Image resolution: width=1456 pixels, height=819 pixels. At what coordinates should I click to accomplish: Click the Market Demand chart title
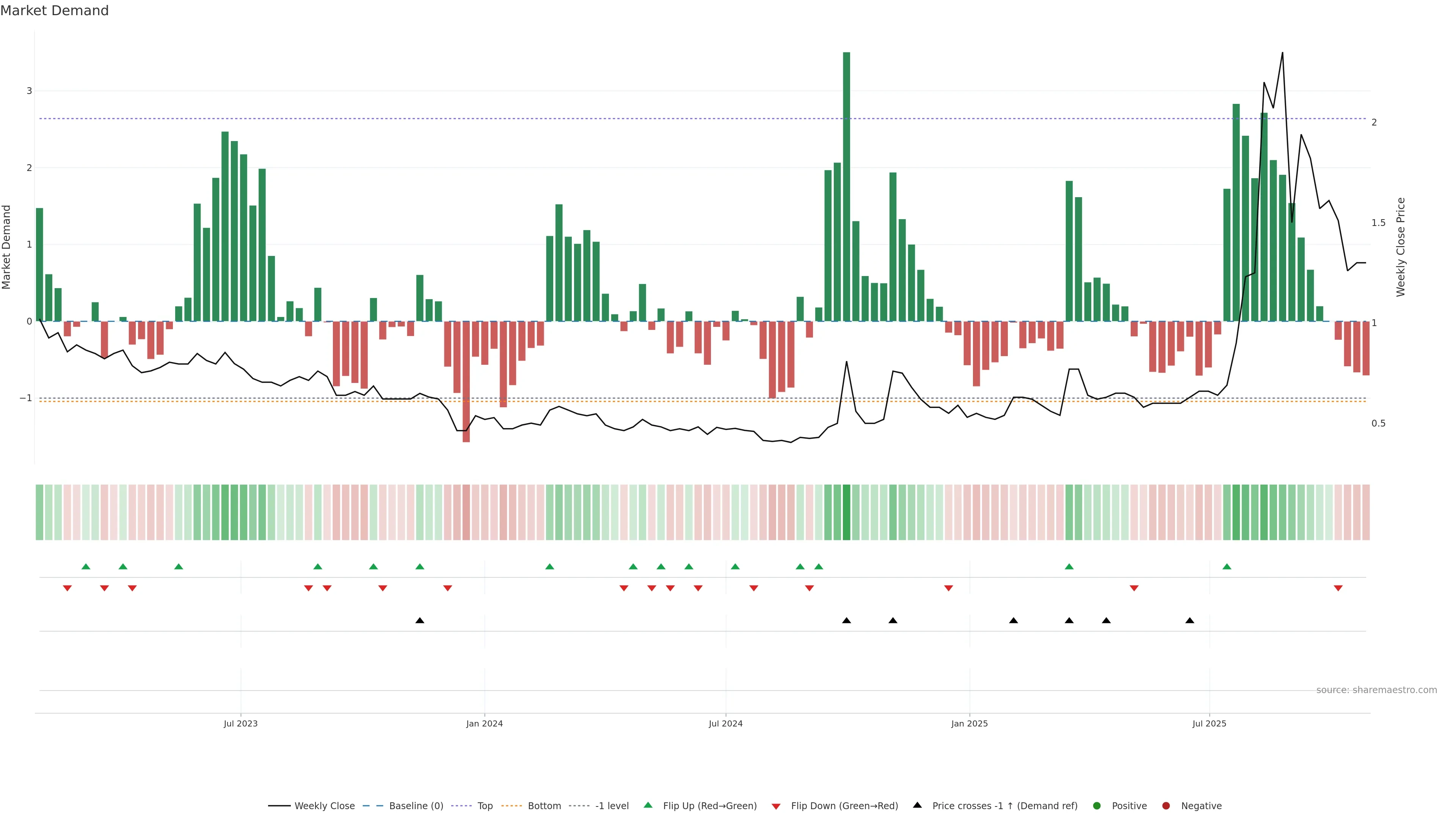[x=54, y=11]
